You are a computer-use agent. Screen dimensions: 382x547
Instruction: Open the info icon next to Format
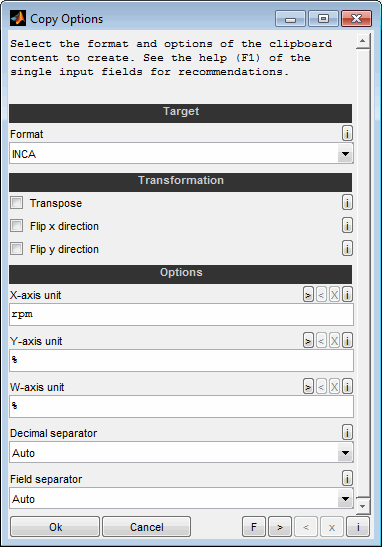(347, 133)
